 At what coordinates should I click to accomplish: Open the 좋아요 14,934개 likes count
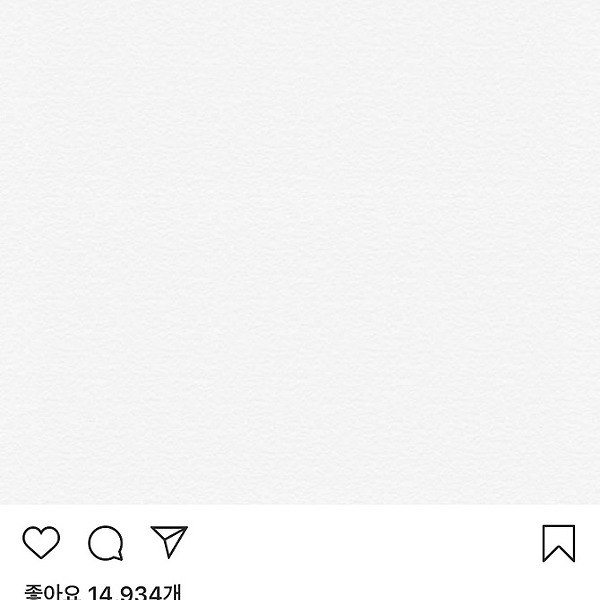(x=103, y=592)
